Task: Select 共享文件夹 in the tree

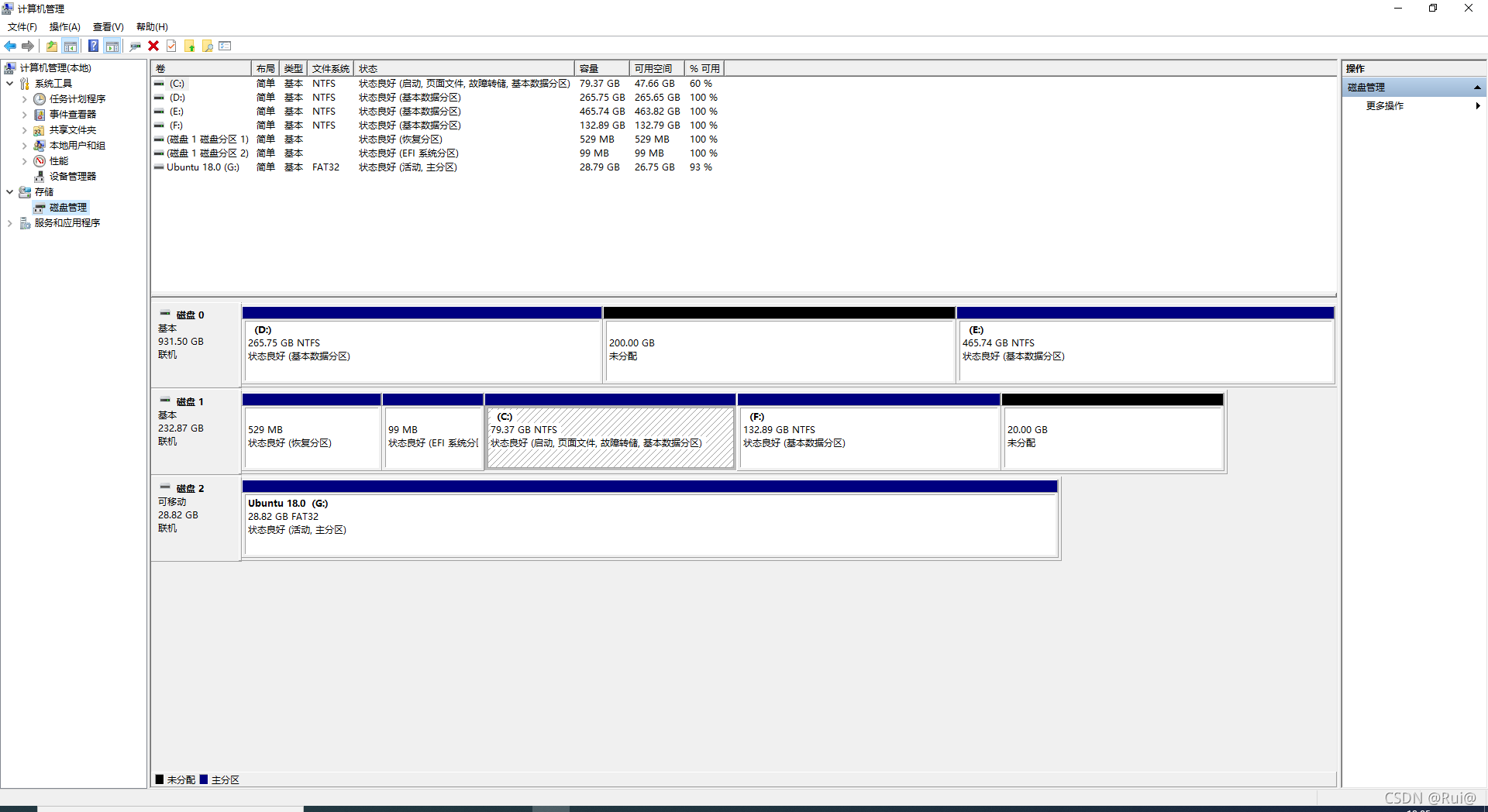Action: (x=73, y=130)
